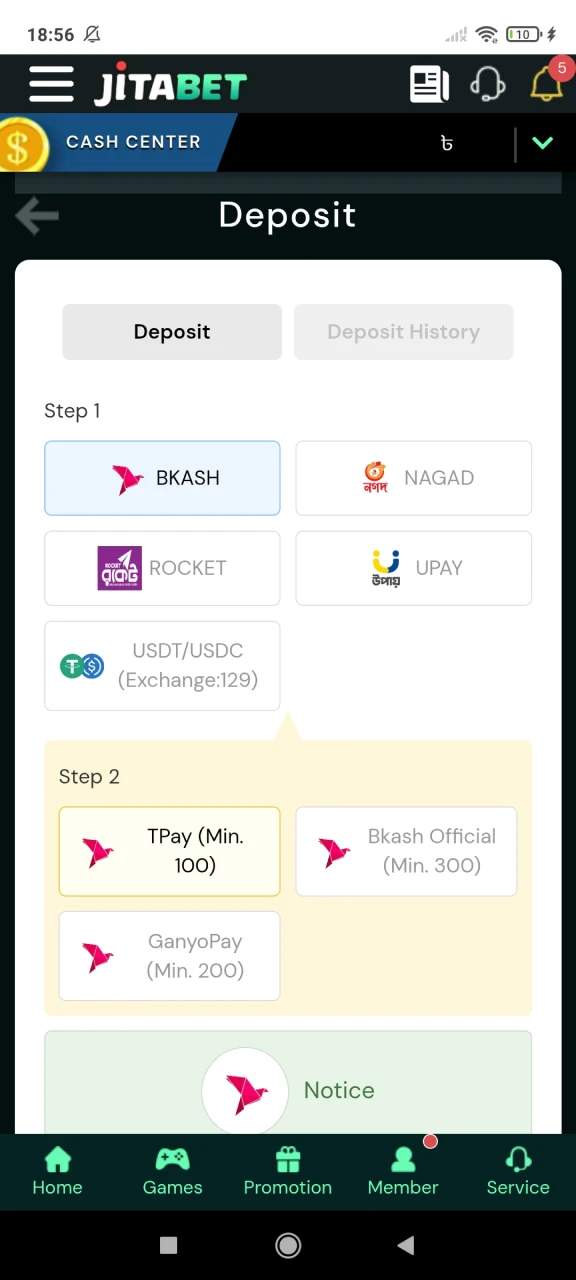This screenshot has width=576, height=1280.
Task: Select NAGAD payment method
Action: 413,478
